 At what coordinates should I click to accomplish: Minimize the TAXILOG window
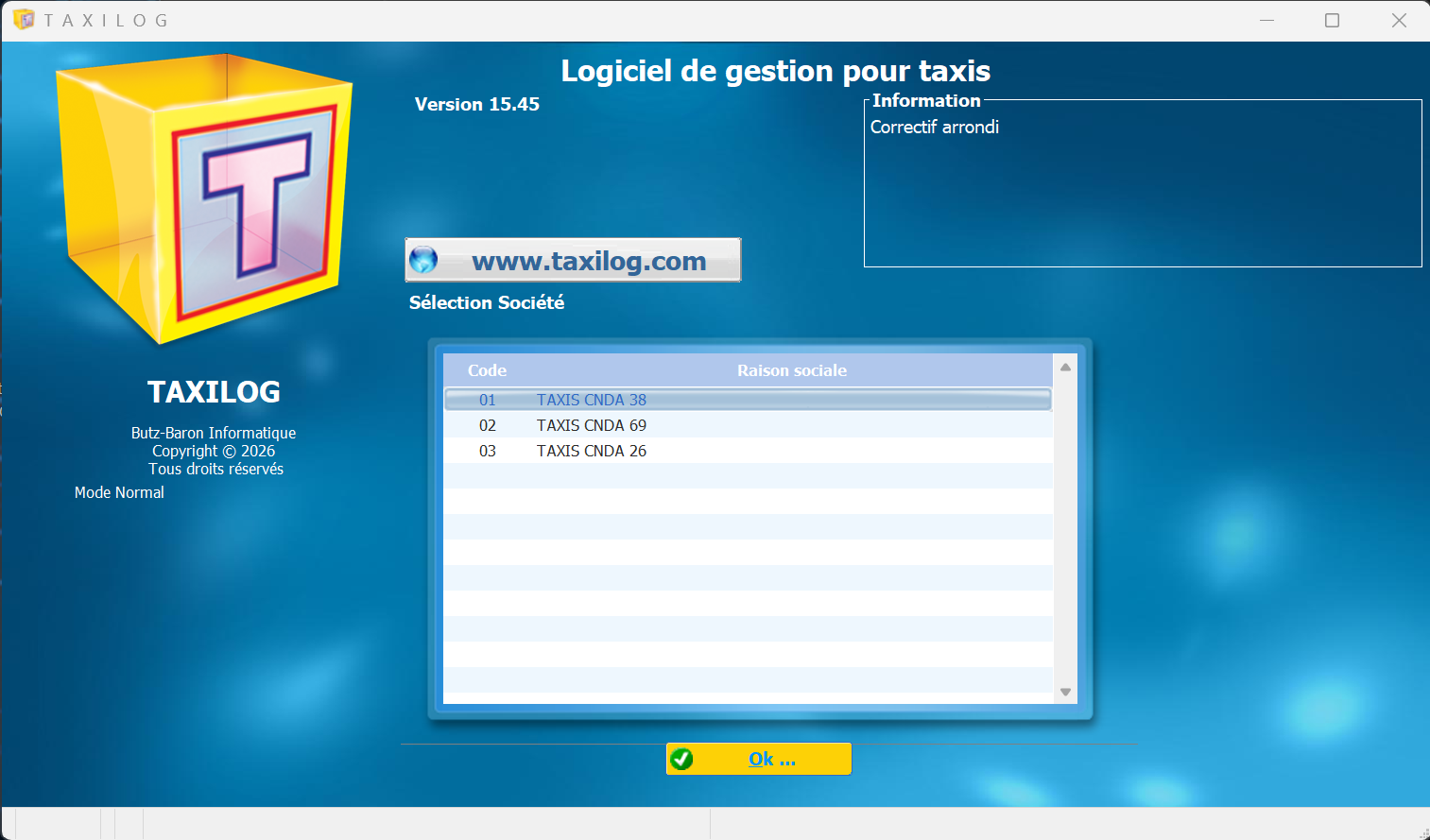1267,20
